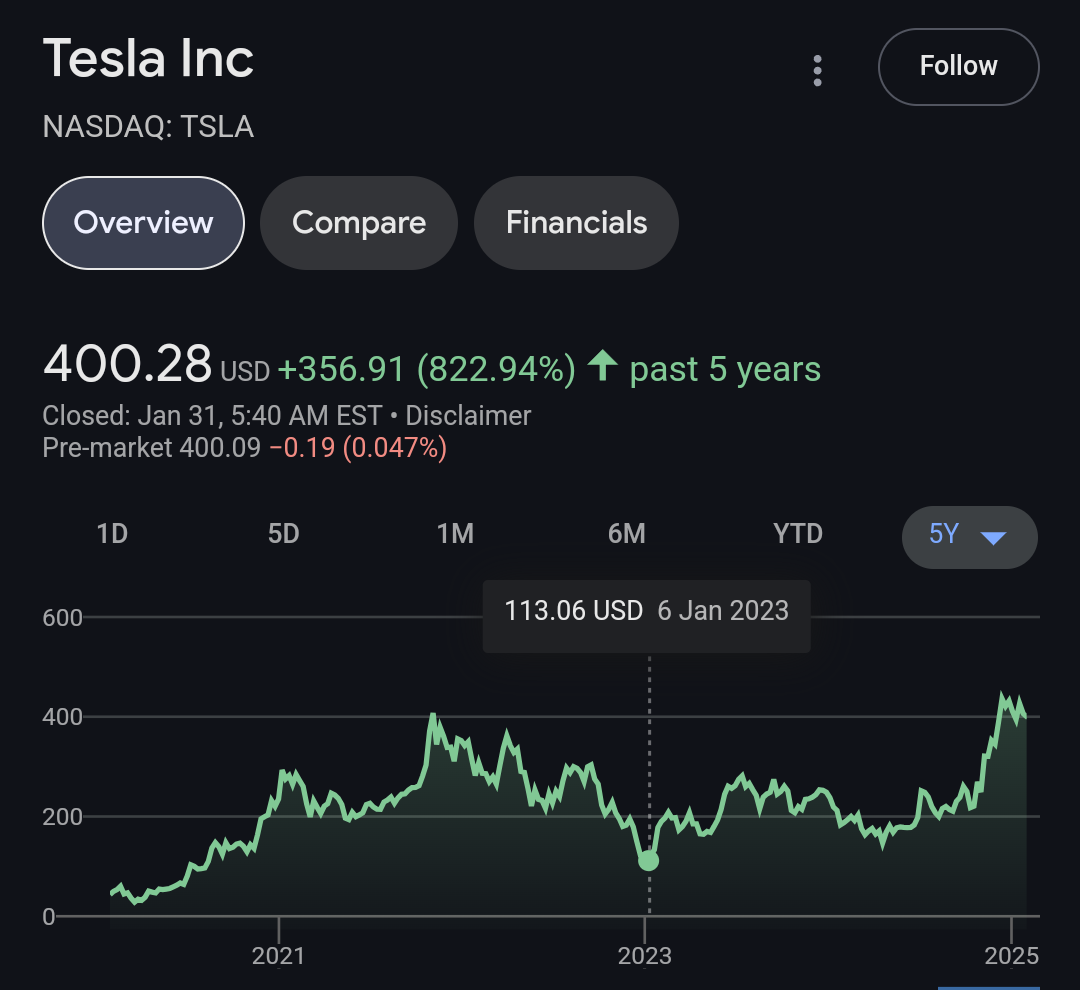1080x990 pixels.
Task: Switch to the Overview tab
Action: tap(143, 222)
